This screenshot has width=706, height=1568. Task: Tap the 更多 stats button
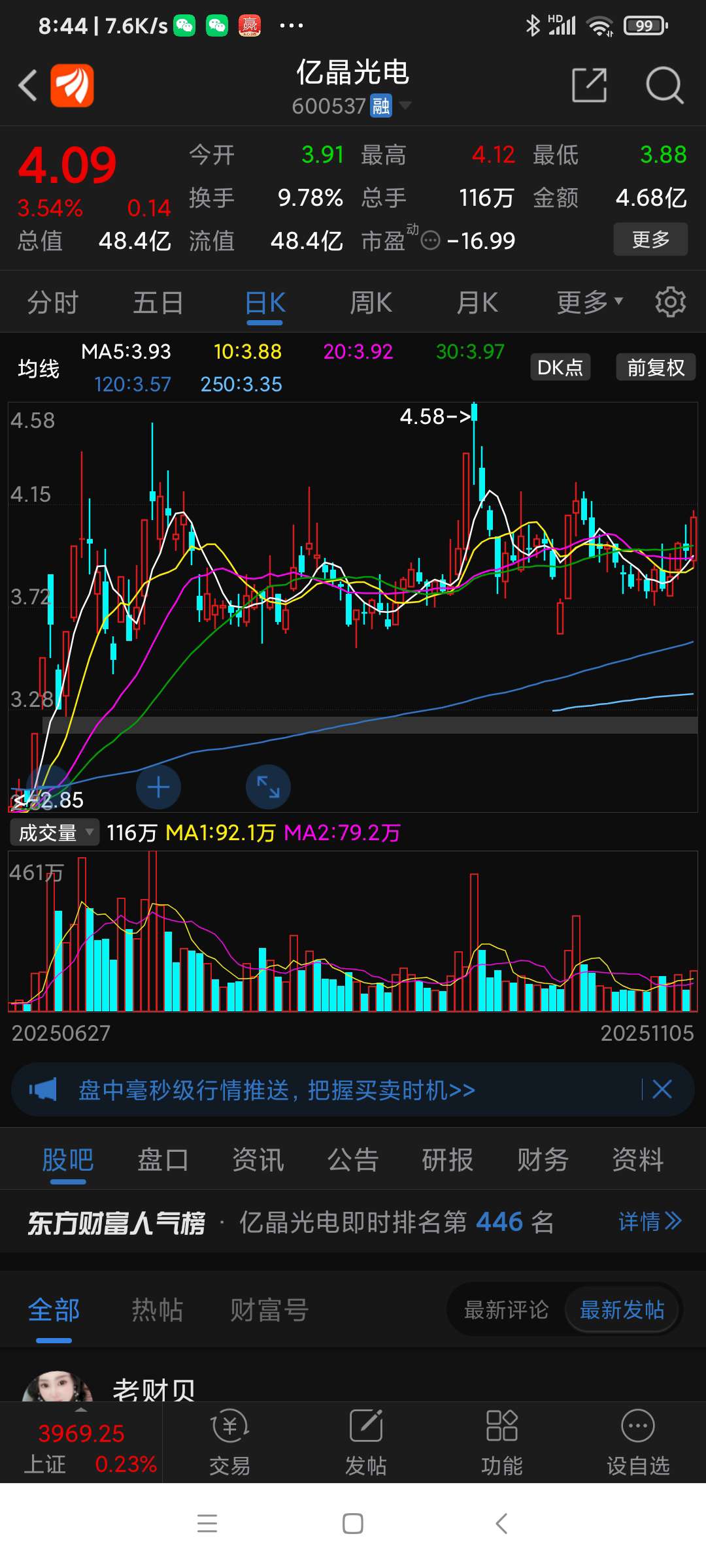650,239
